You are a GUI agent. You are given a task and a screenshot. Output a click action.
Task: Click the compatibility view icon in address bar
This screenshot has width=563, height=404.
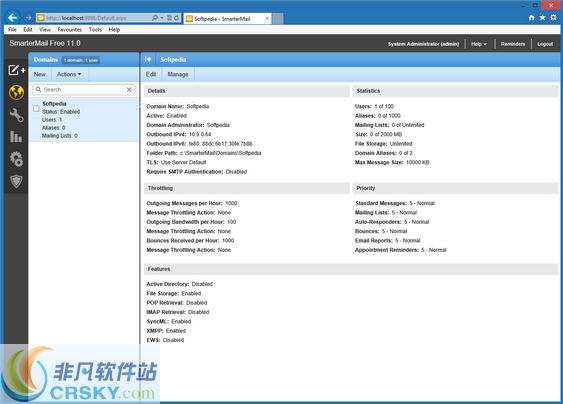169,18
